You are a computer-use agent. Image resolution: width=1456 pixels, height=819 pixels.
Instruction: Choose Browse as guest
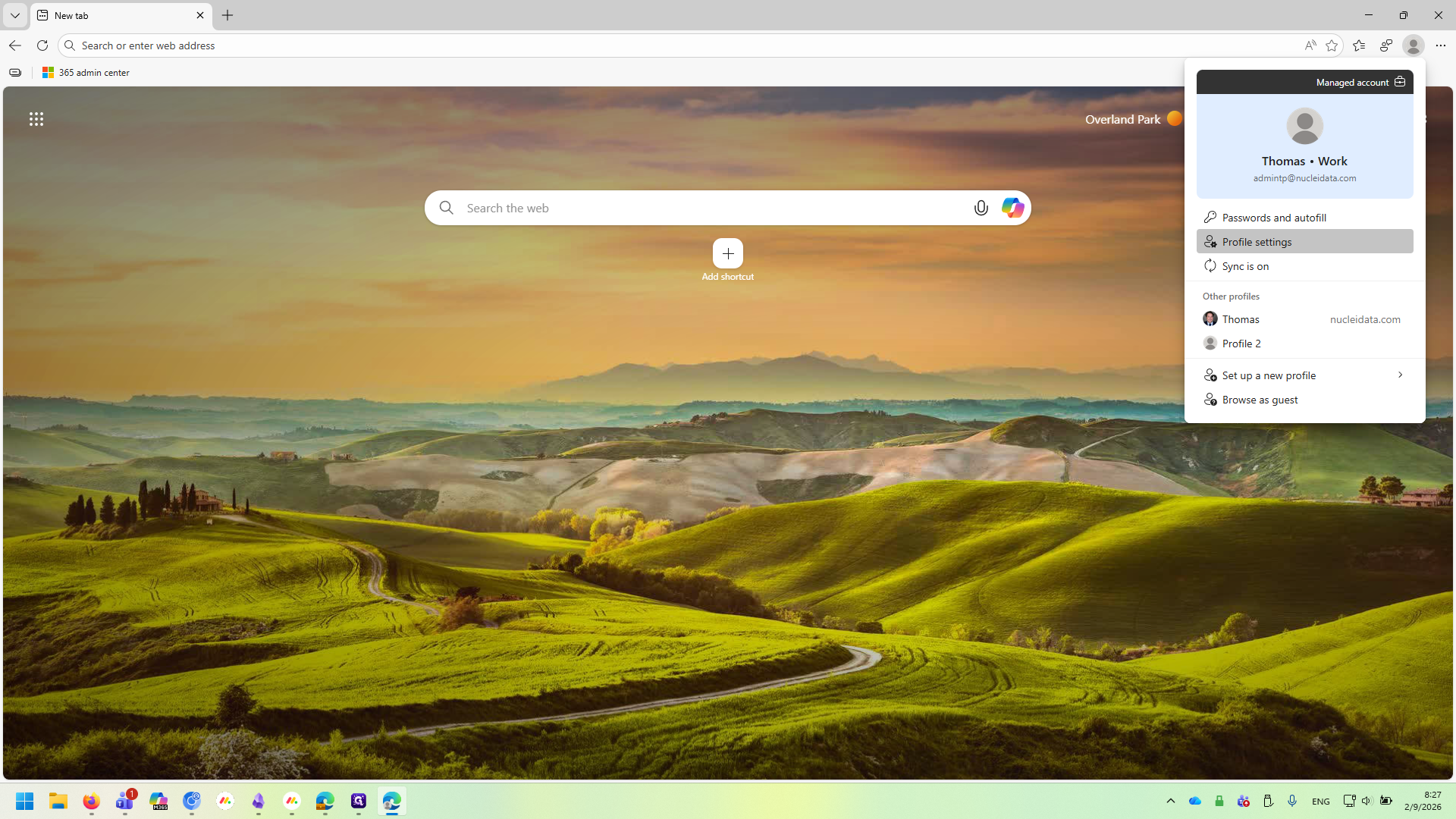point(1305,400)
